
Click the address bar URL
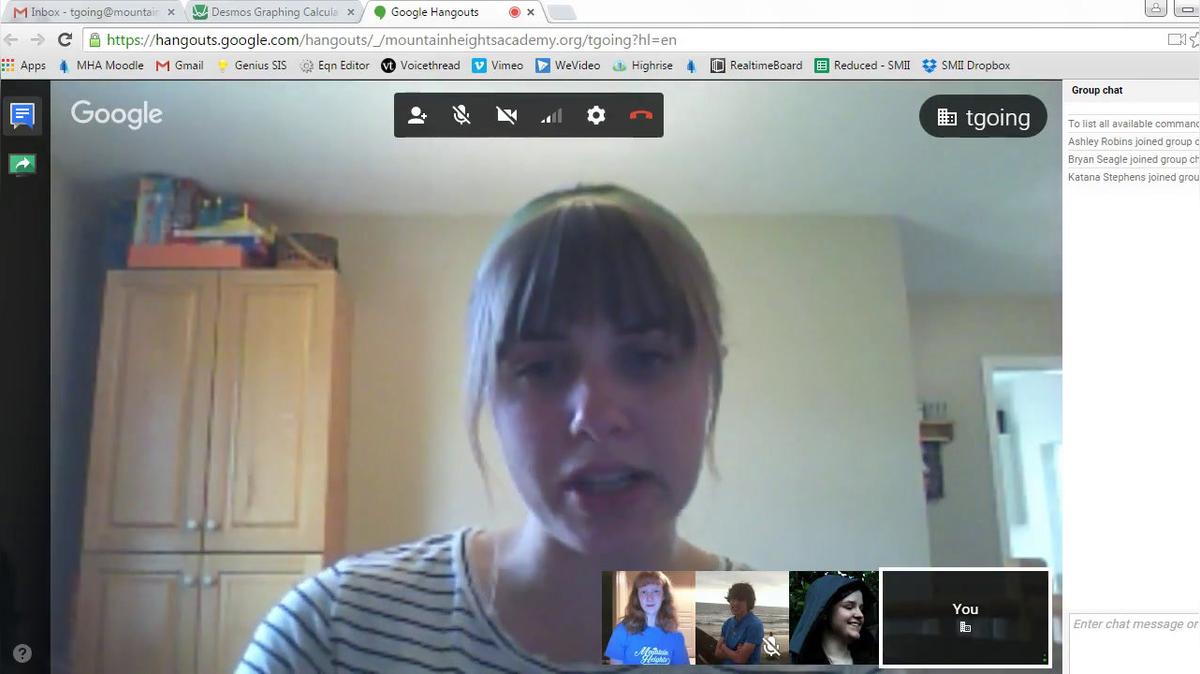pyautogui.click(x=391, y=40)
